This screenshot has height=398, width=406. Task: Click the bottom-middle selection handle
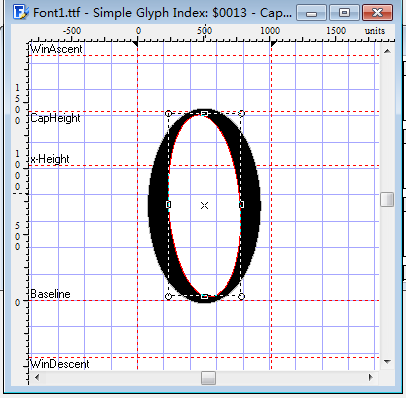tap(205, 296)
